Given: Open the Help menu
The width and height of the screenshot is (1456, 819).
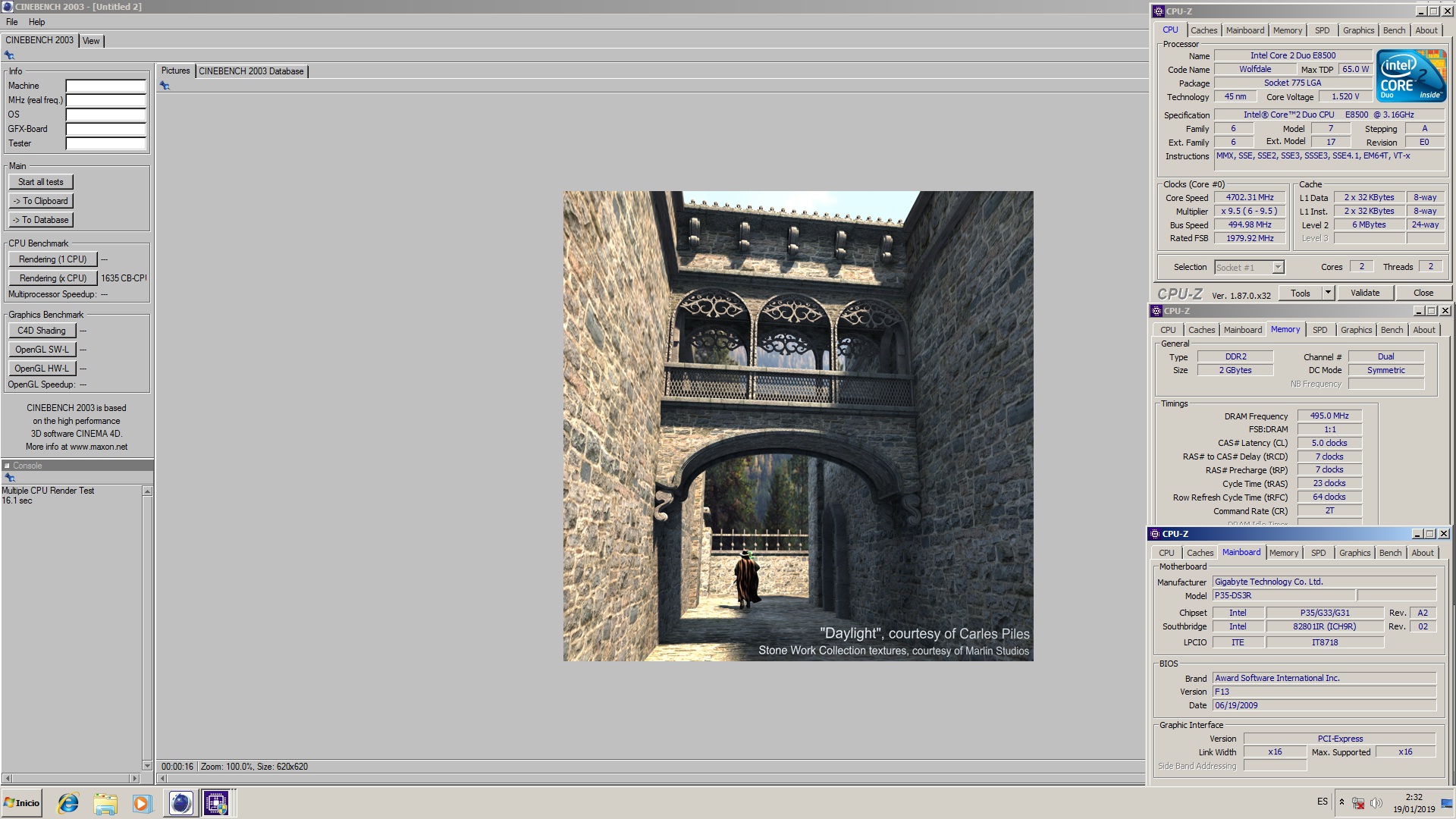Looking at the screenshot, I should click(x=36, y=22).
